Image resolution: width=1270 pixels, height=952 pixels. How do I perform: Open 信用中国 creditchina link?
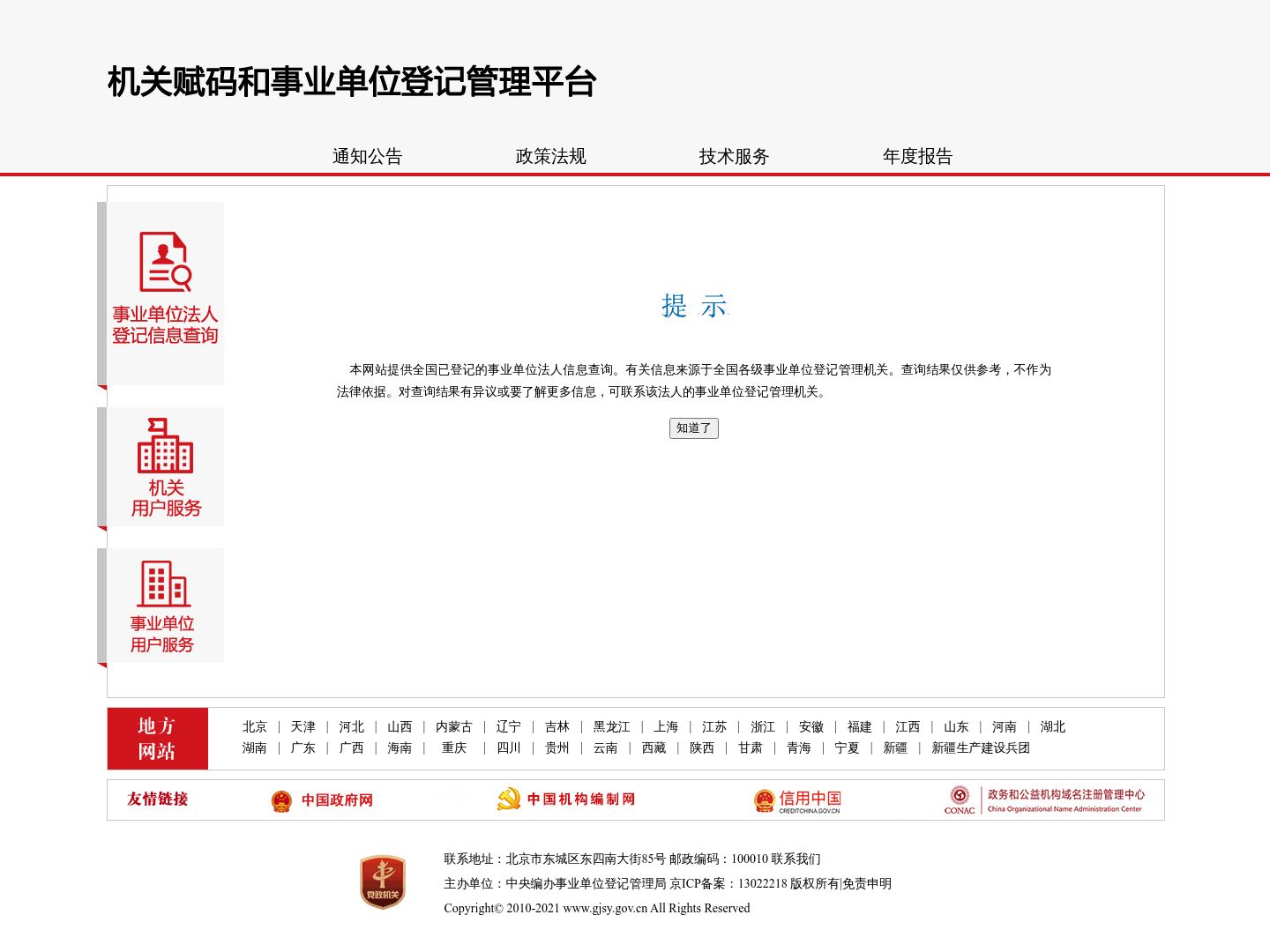pos(797,800)
